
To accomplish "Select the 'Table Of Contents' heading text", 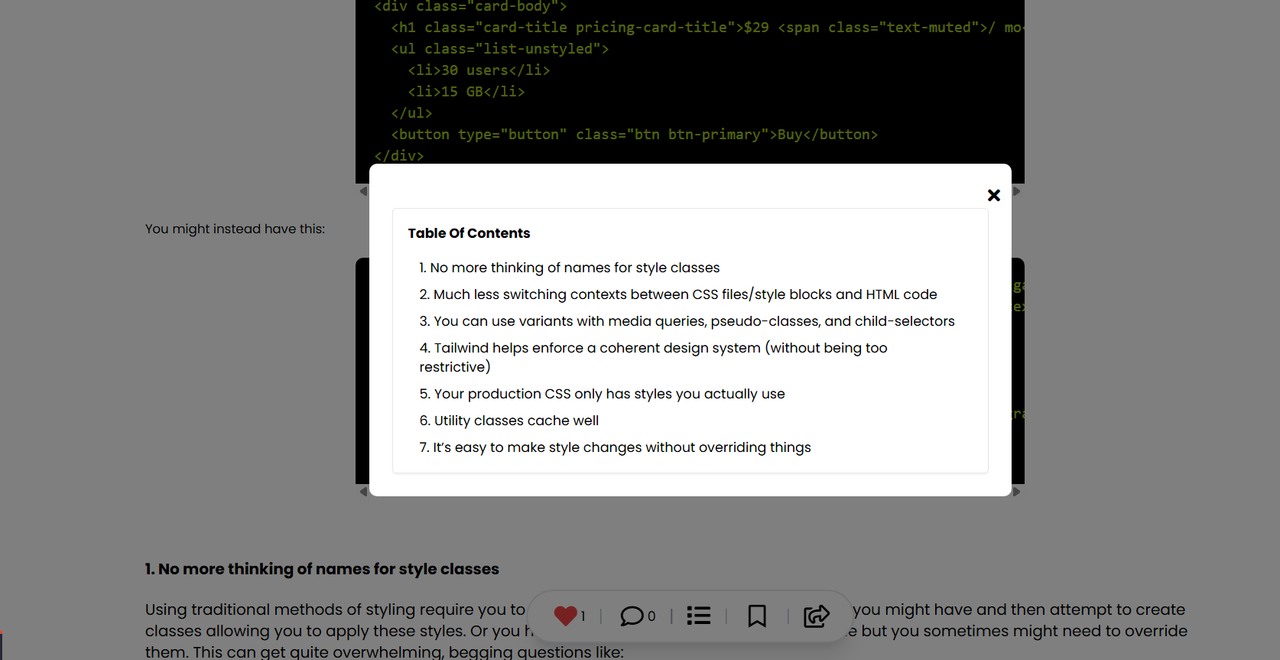I will coord(469,233).
